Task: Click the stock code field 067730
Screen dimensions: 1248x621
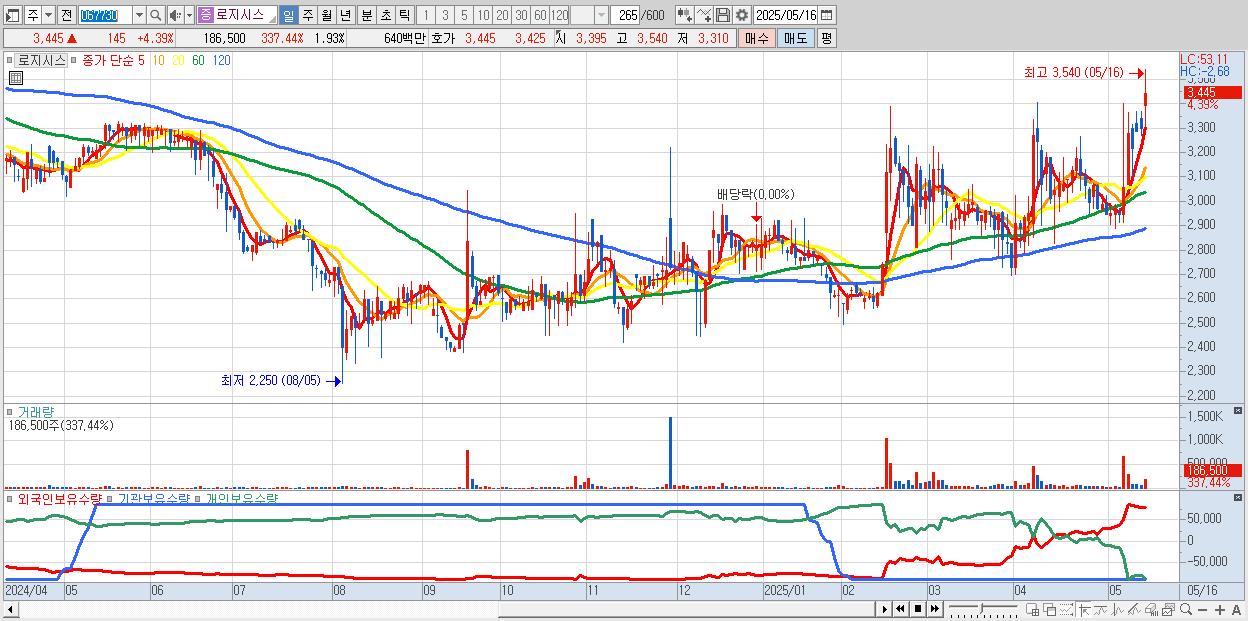Action: (x=105, y=15)
